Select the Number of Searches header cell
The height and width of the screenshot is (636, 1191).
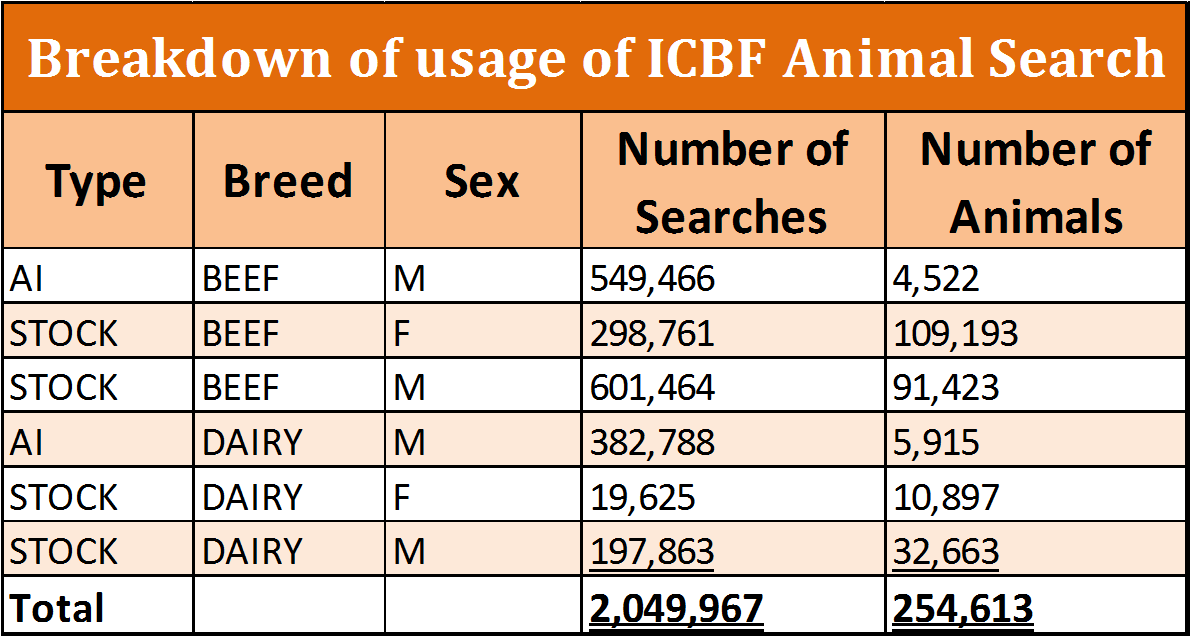pyautogui.click(x=733, y=180)
